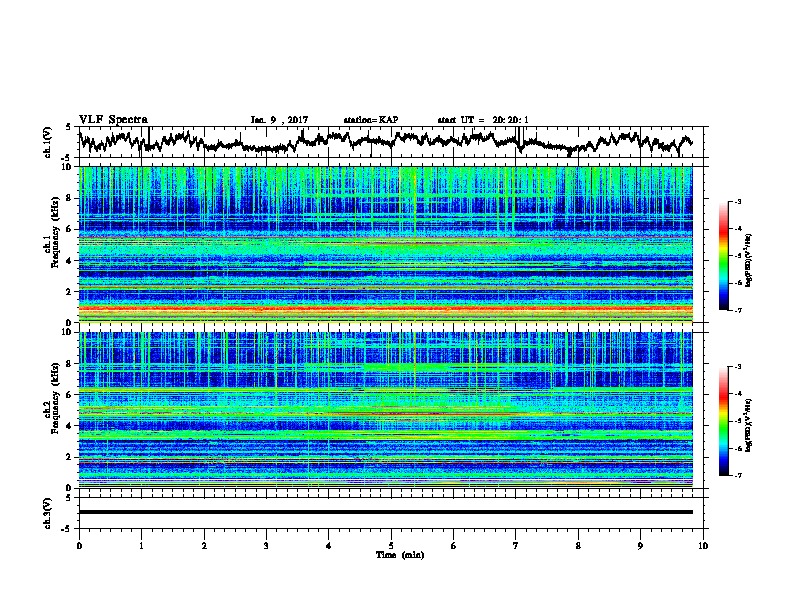The image size is (792, 612).
Task: Click the time axis tick label 3
Action: (x=266, y=546)
